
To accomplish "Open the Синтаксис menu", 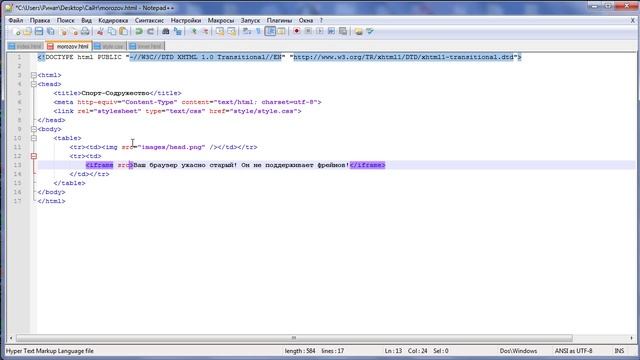I will click(149, 20).
